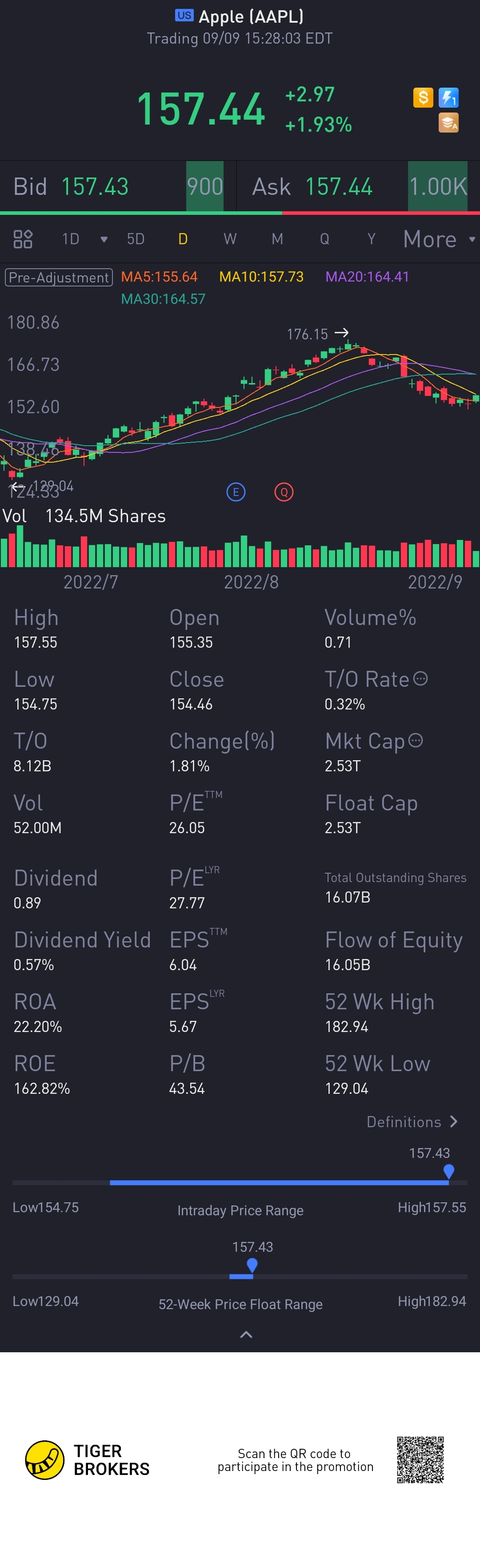
Task: Click the blue E earnings marker
Action: (x=236, y=492)
